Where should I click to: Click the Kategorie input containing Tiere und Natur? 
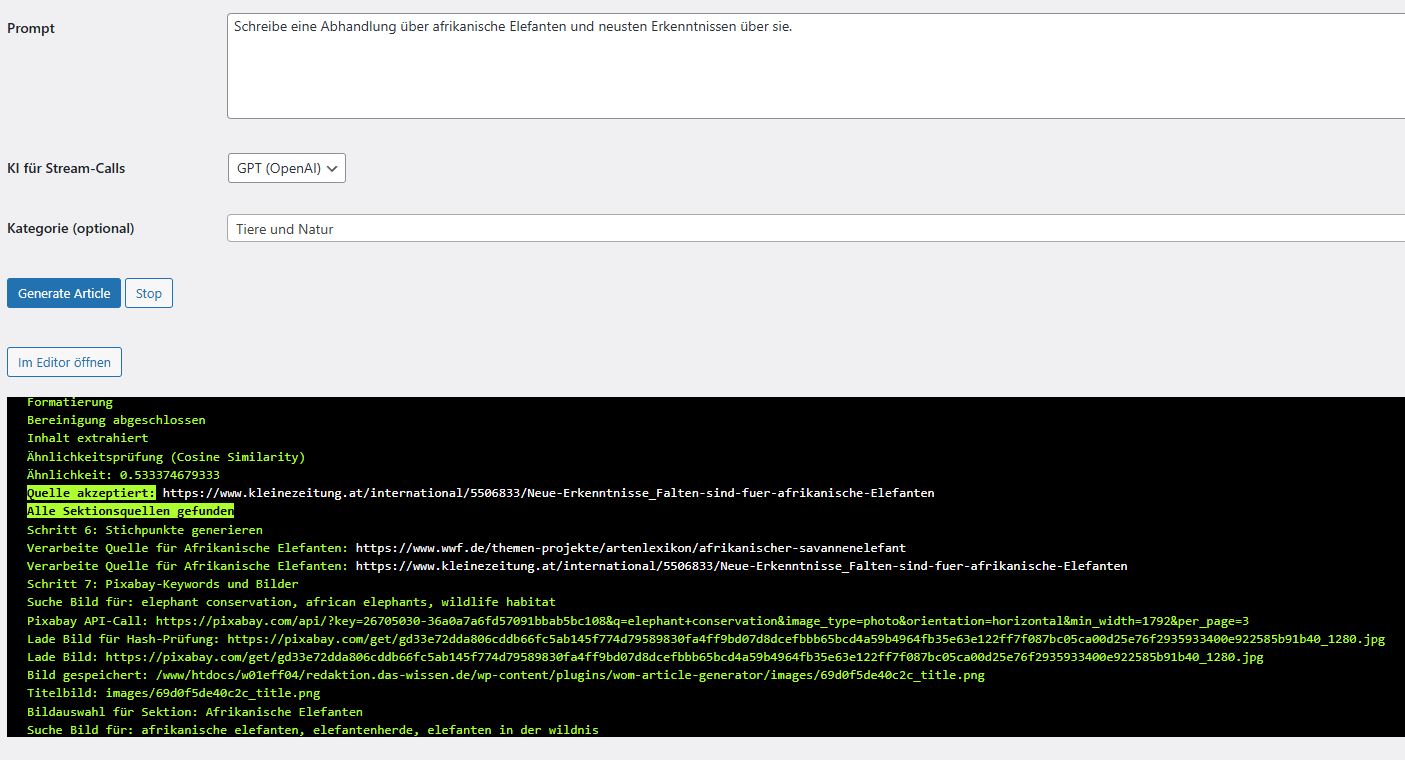coord(815,229)
